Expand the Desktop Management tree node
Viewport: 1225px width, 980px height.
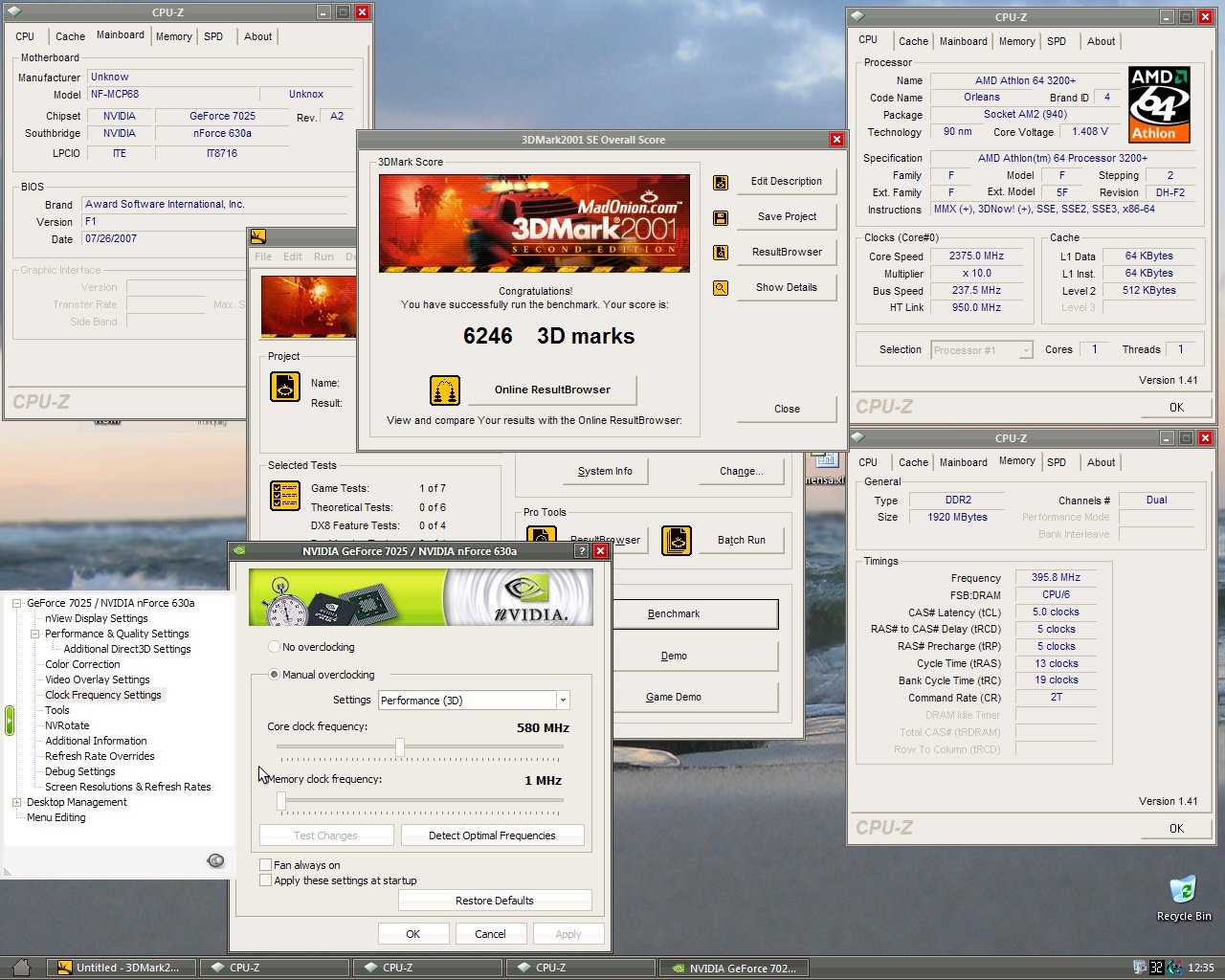pyautogui.click(x=16, y=802)
